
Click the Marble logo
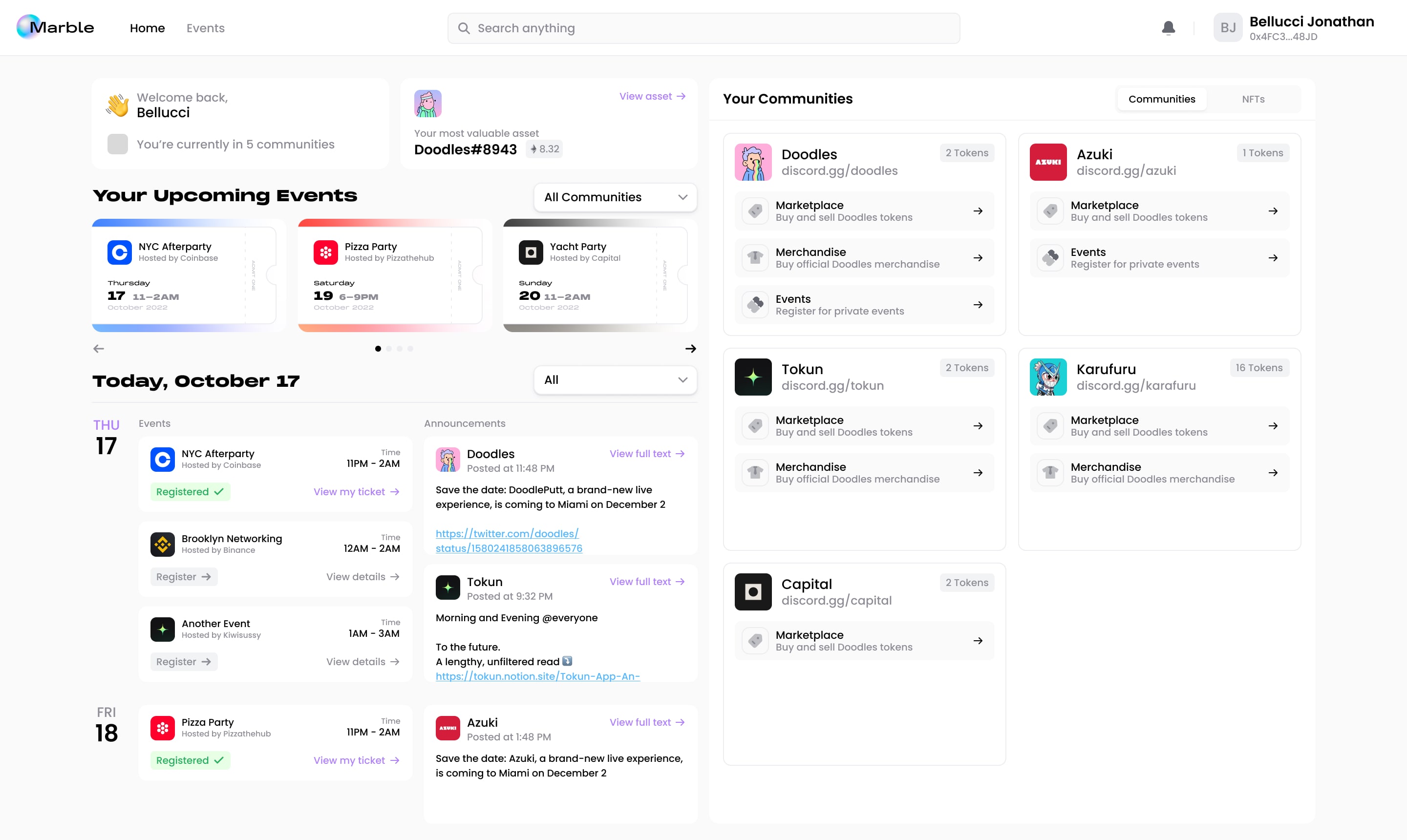(56, 27)
